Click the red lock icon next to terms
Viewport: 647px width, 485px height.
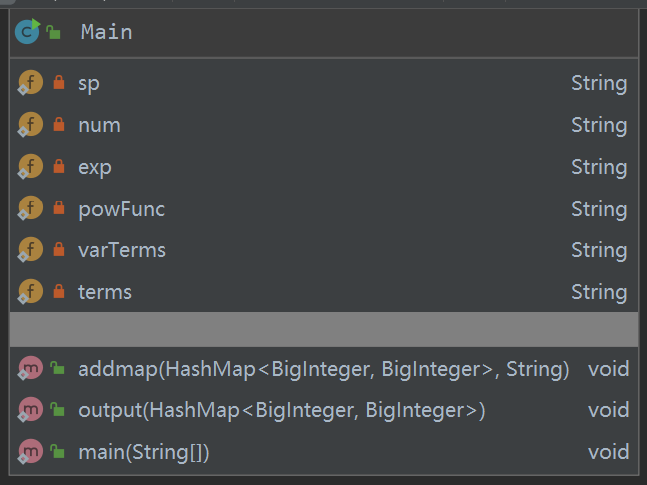click(59, 292)
